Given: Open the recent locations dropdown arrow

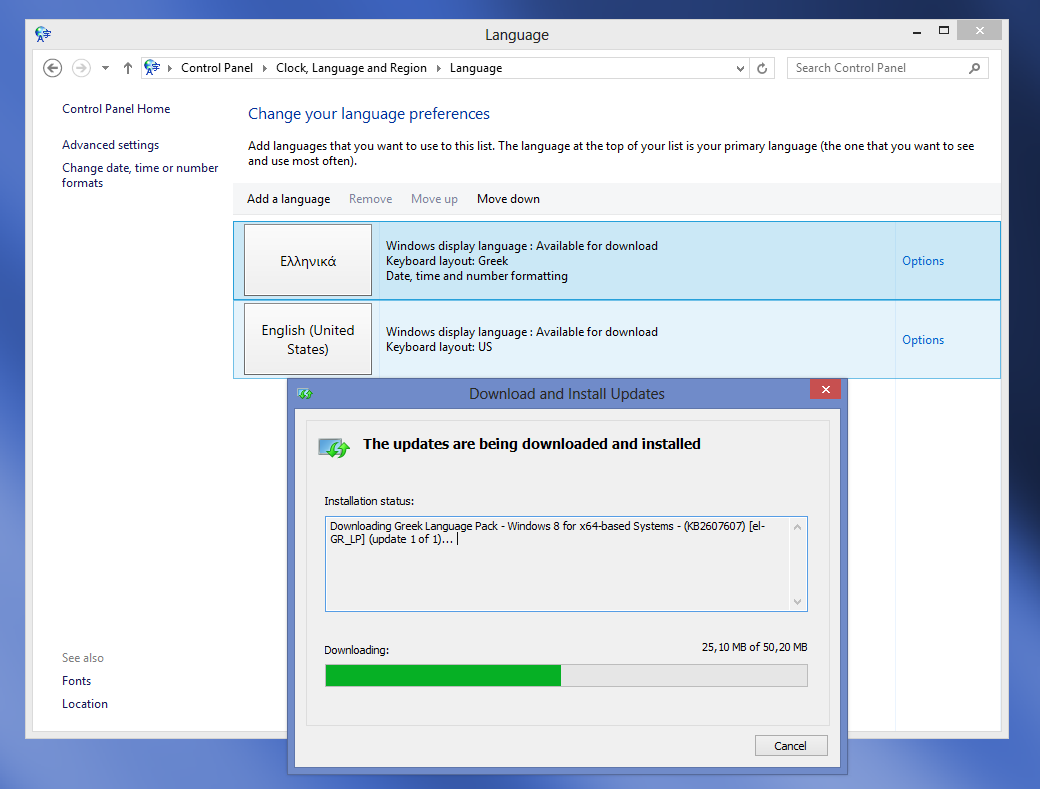Looking at the screenshot, I should tap(105, 68).
